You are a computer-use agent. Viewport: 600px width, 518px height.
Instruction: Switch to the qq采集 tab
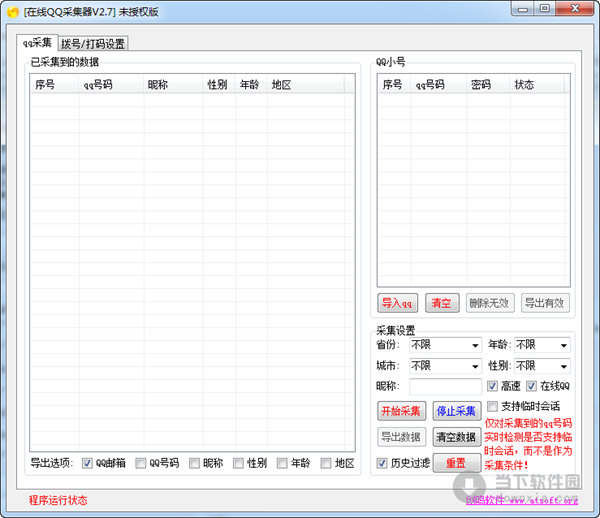(x=37, y=42)
